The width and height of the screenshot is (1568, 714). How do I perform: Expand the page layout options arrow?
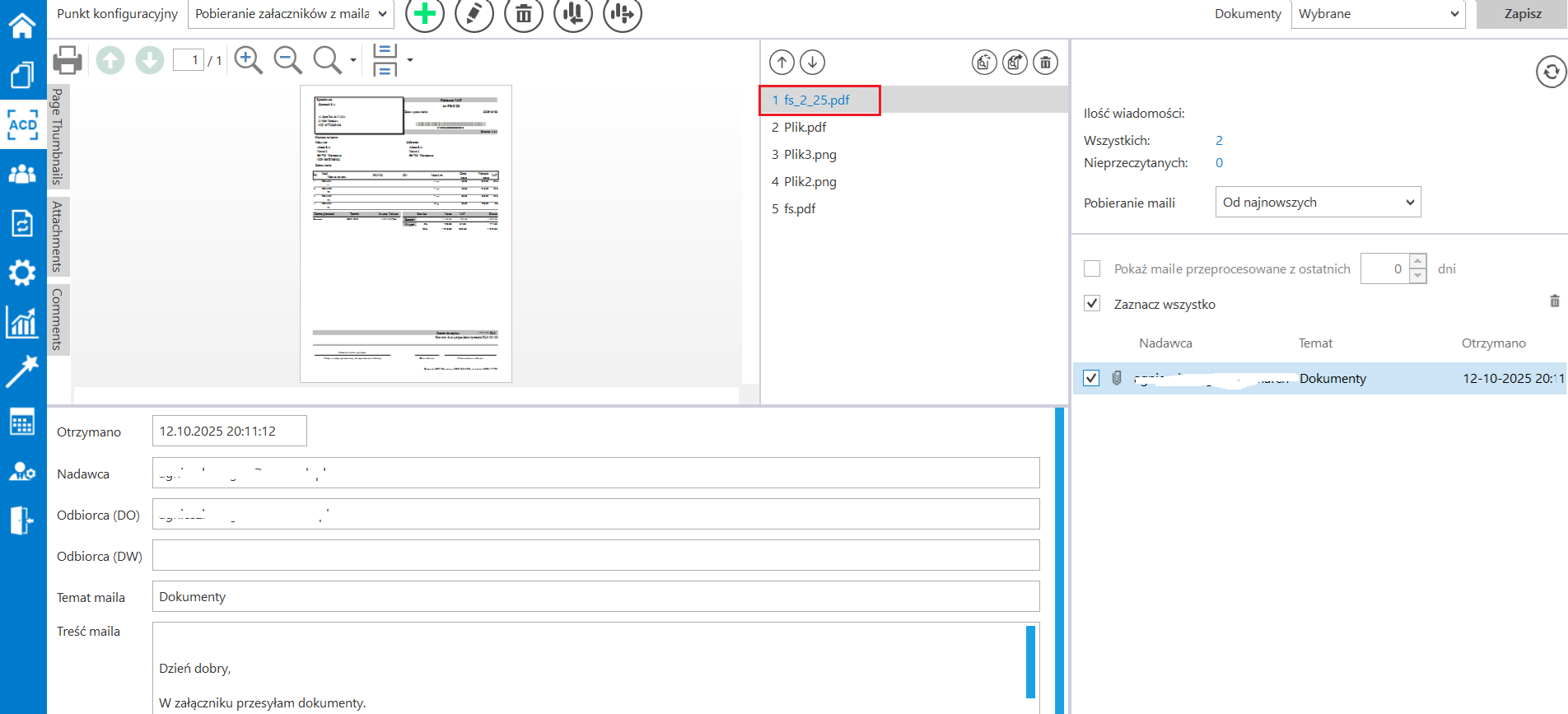coord(410,60)
